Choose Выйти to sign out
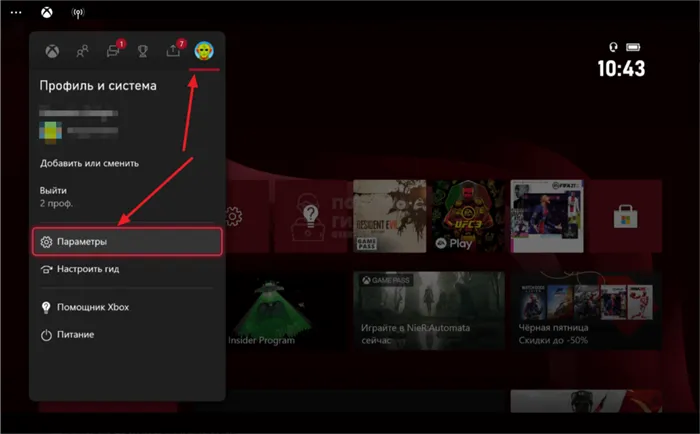The image size is (700, 434). click(53, 190)
